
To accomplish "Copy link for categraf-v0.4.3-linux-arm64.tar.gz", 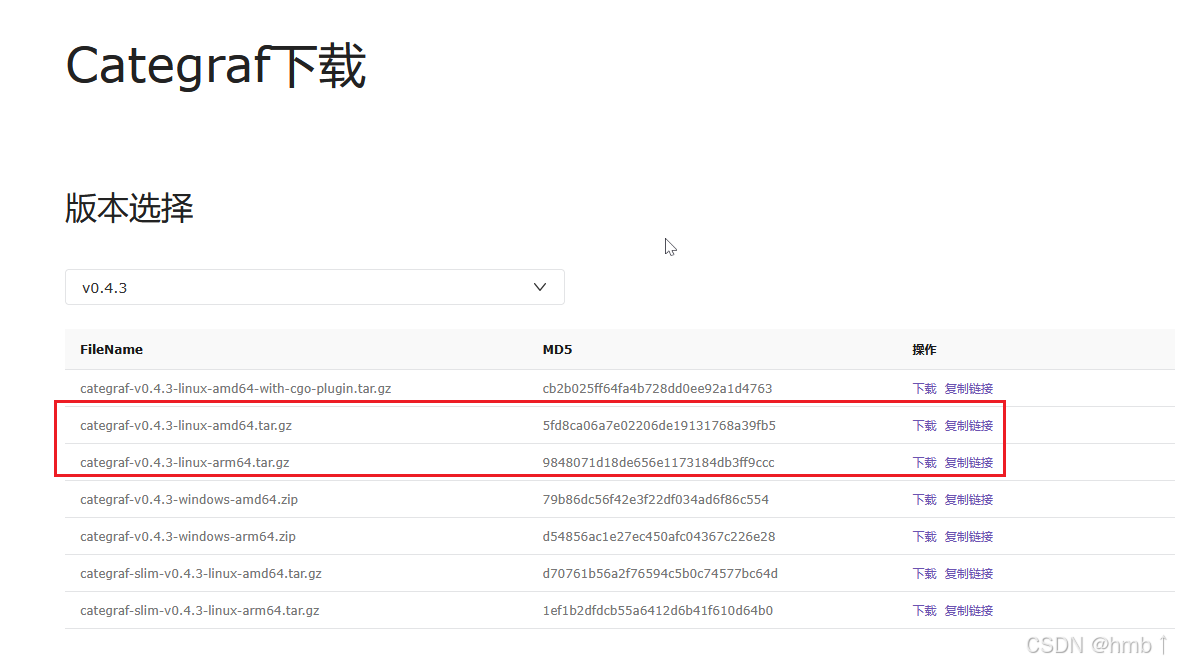I will tap(968, 462).
